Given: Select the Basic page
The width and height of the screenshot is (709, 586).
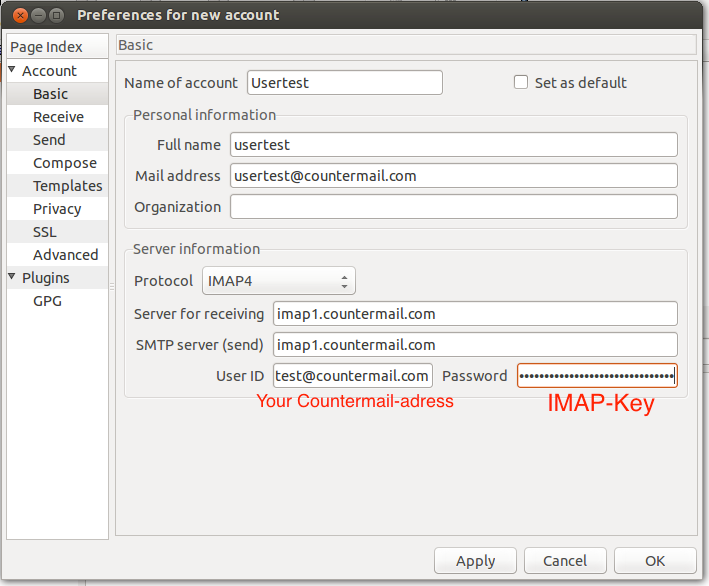Looking at the screenshot, I should (57, 94).
